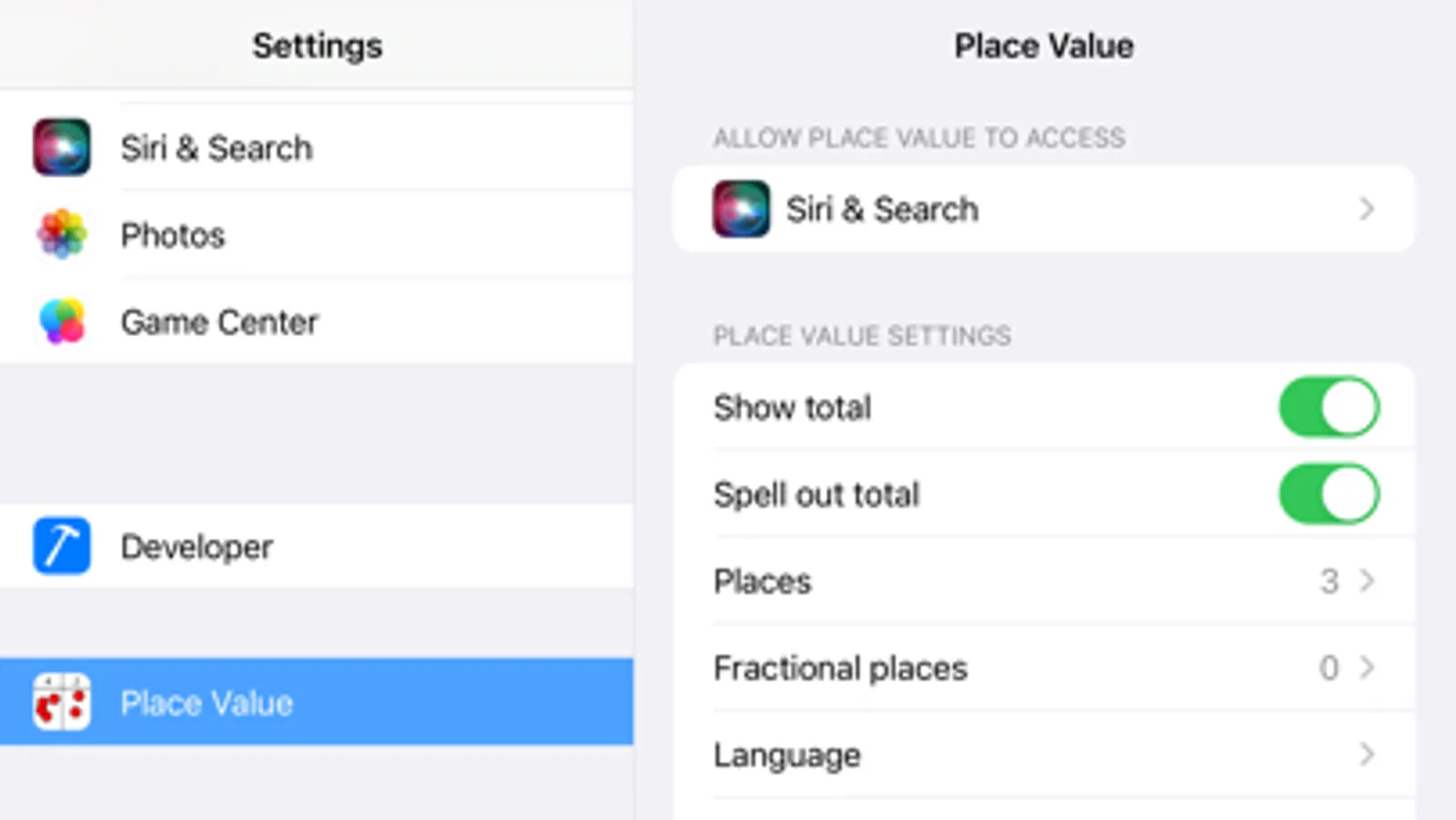The width and height of the screenshot is (1456, 820).
Task: Select Photos in the Settings sidebar
Action: (173, 235)
